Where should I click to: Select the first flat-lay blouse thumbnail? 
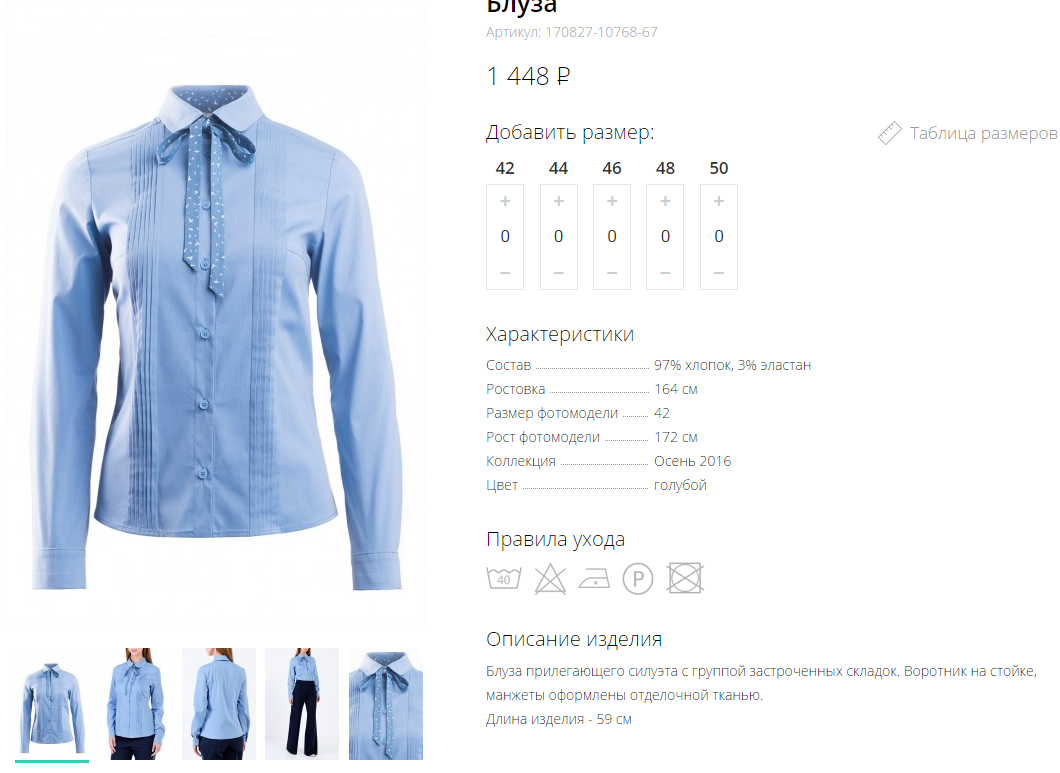click(52, 704)
